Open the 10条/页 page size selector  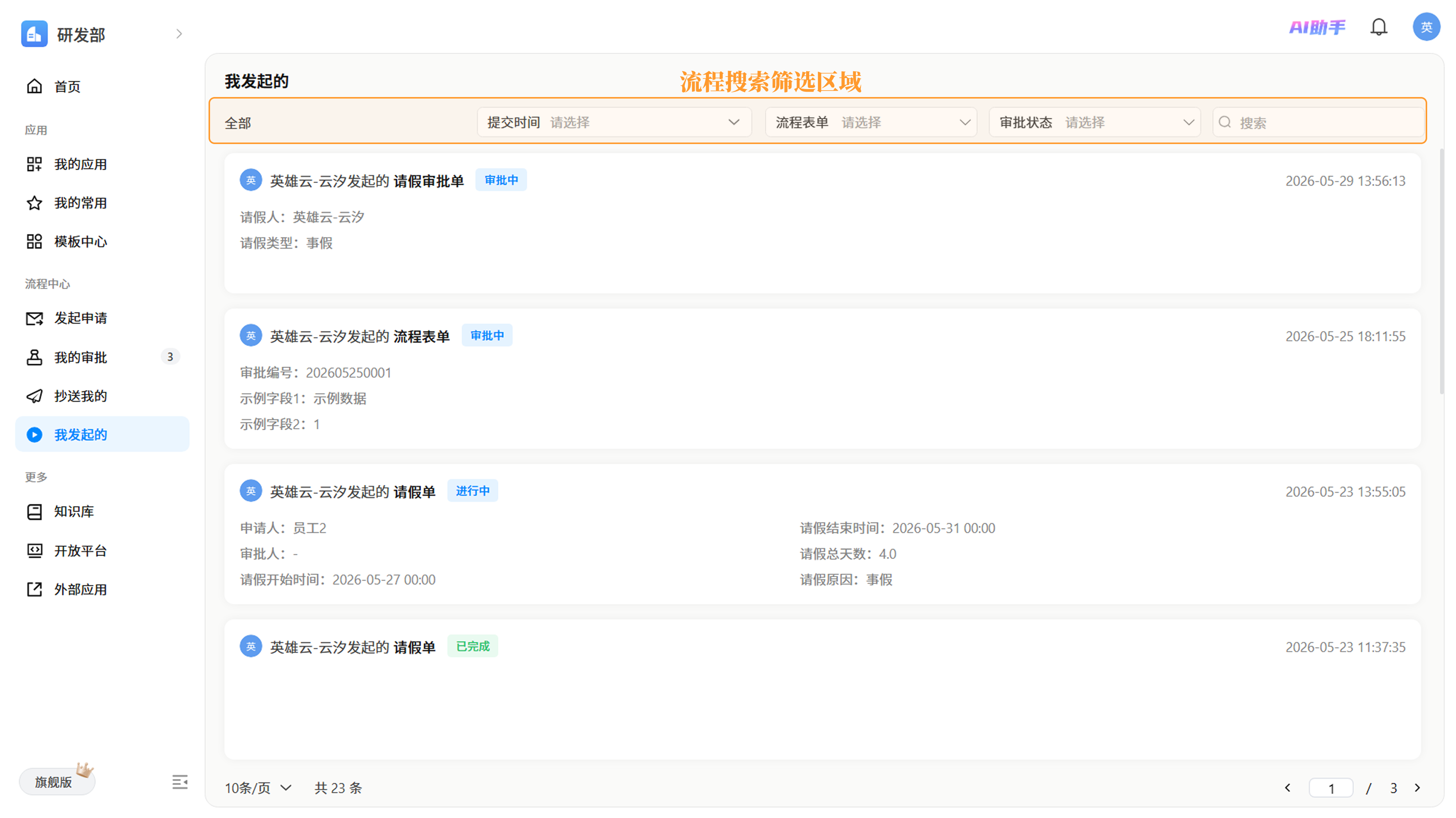pos(258,788)
